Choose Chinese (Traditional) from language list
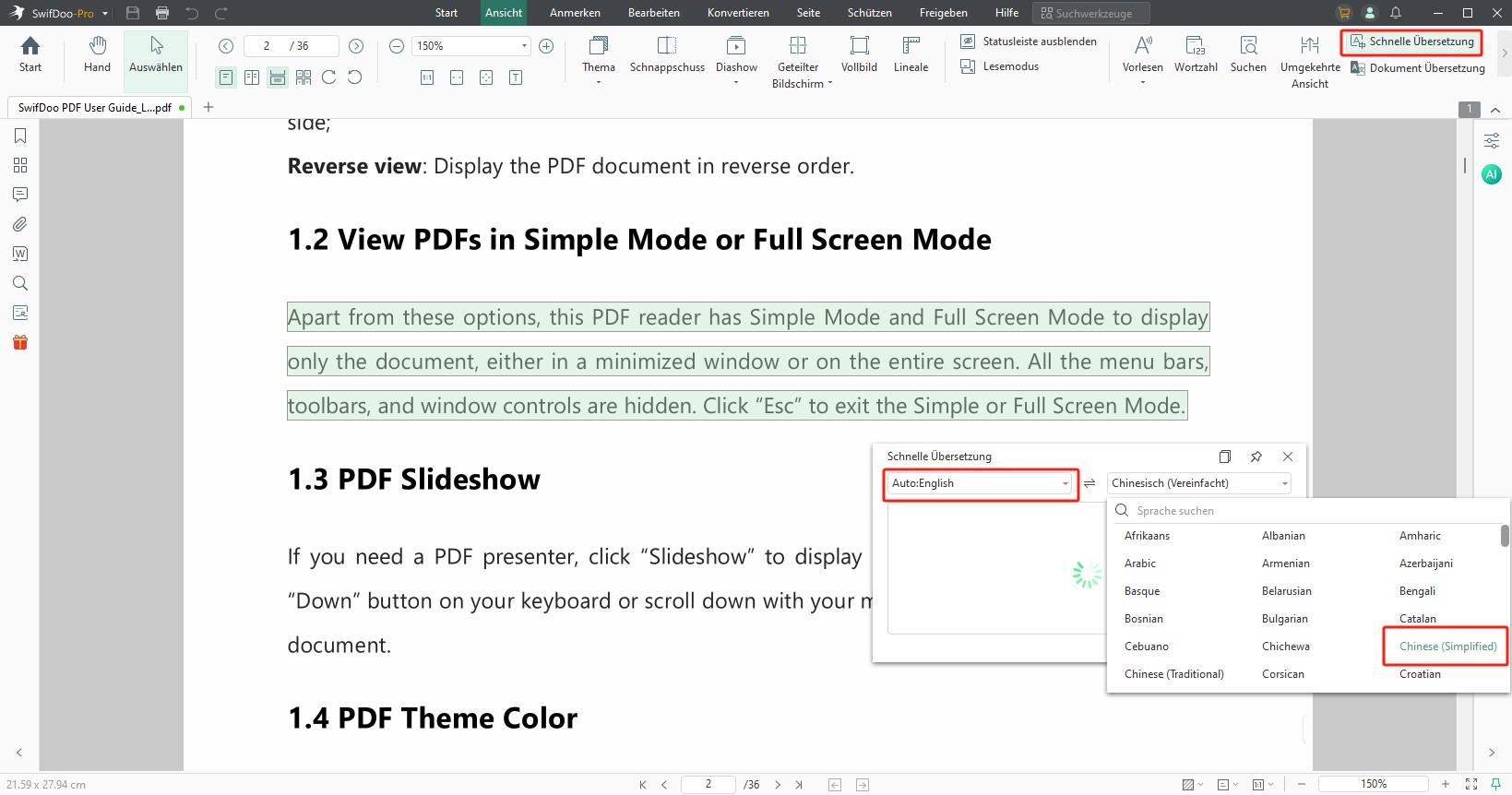 pos(1174,674)
